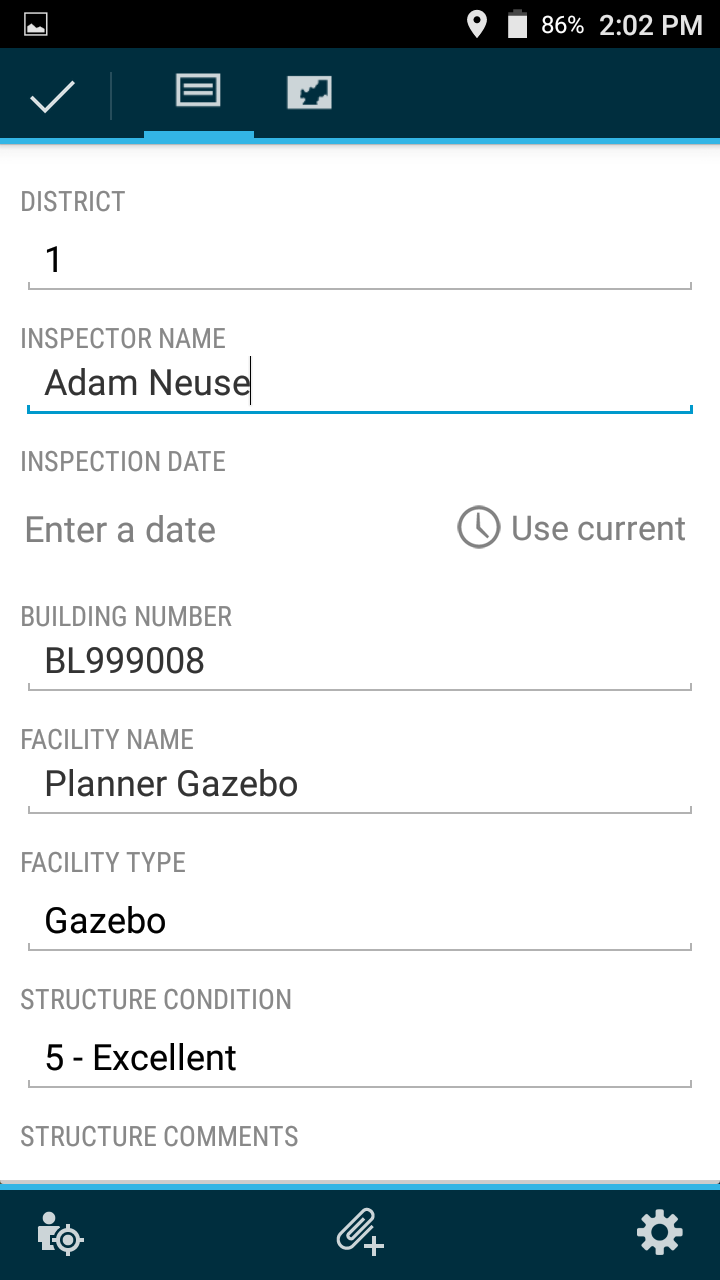Screen dimensions: 720x1280
Task: Tap the battery icon in status bar
Action: tap(517, 25)
